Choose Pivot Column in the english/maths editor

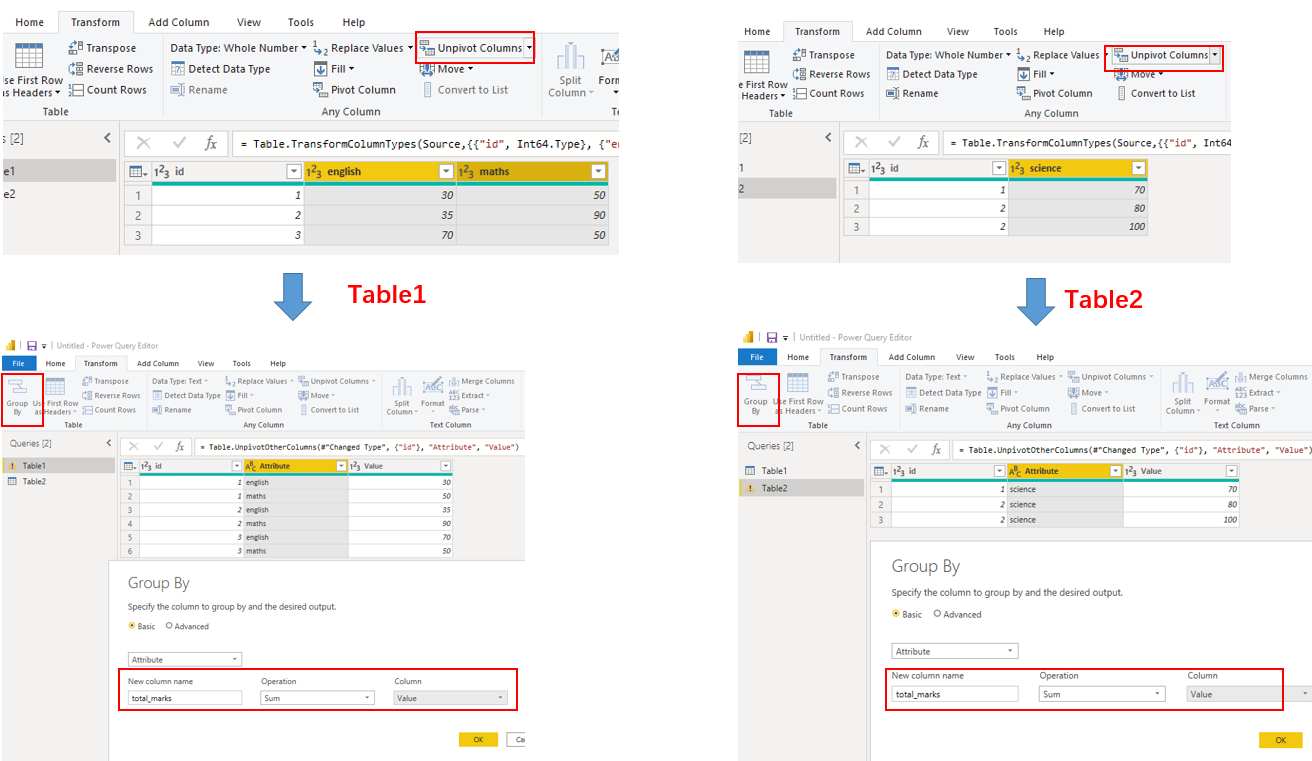point(355,90)
